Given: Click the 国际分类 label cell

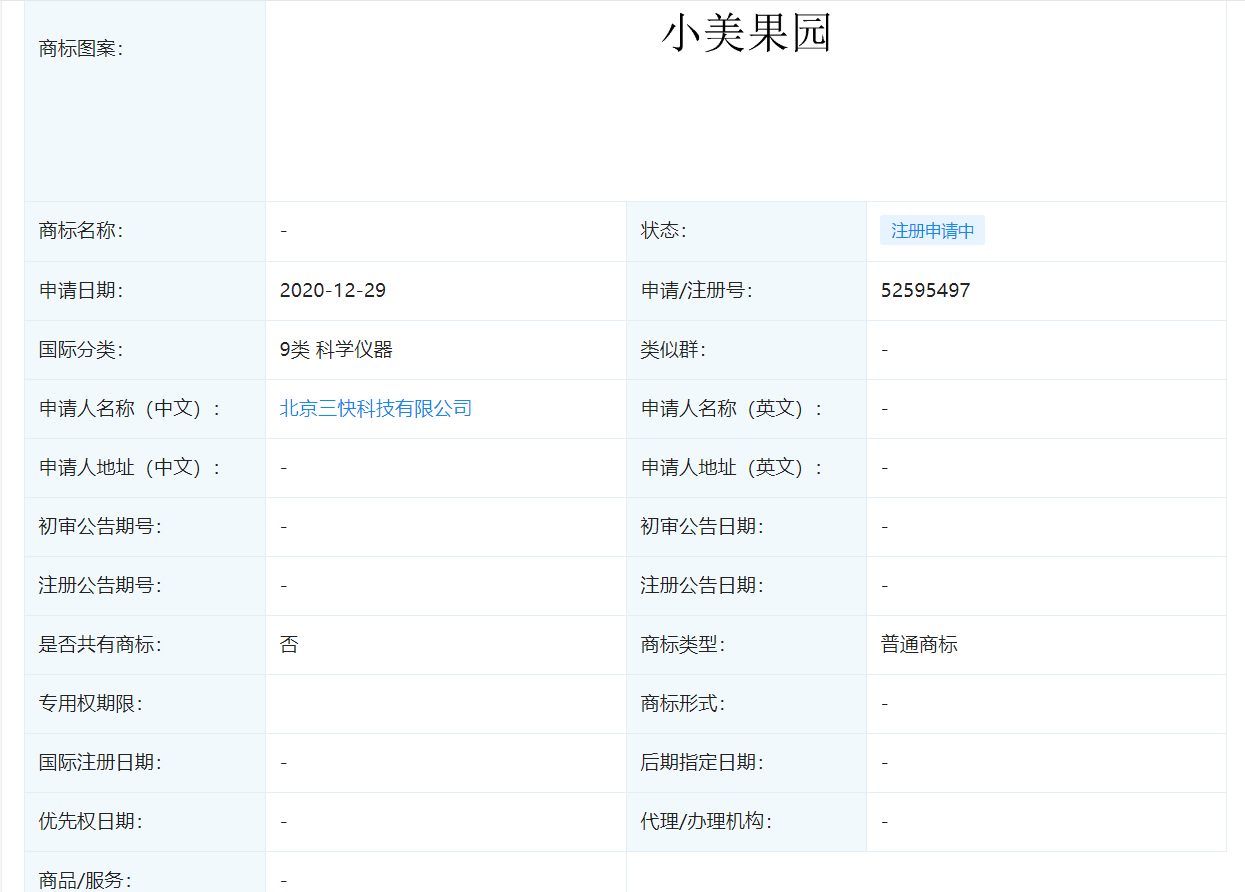Looking at the screenshot, I should tap(145, 350).
